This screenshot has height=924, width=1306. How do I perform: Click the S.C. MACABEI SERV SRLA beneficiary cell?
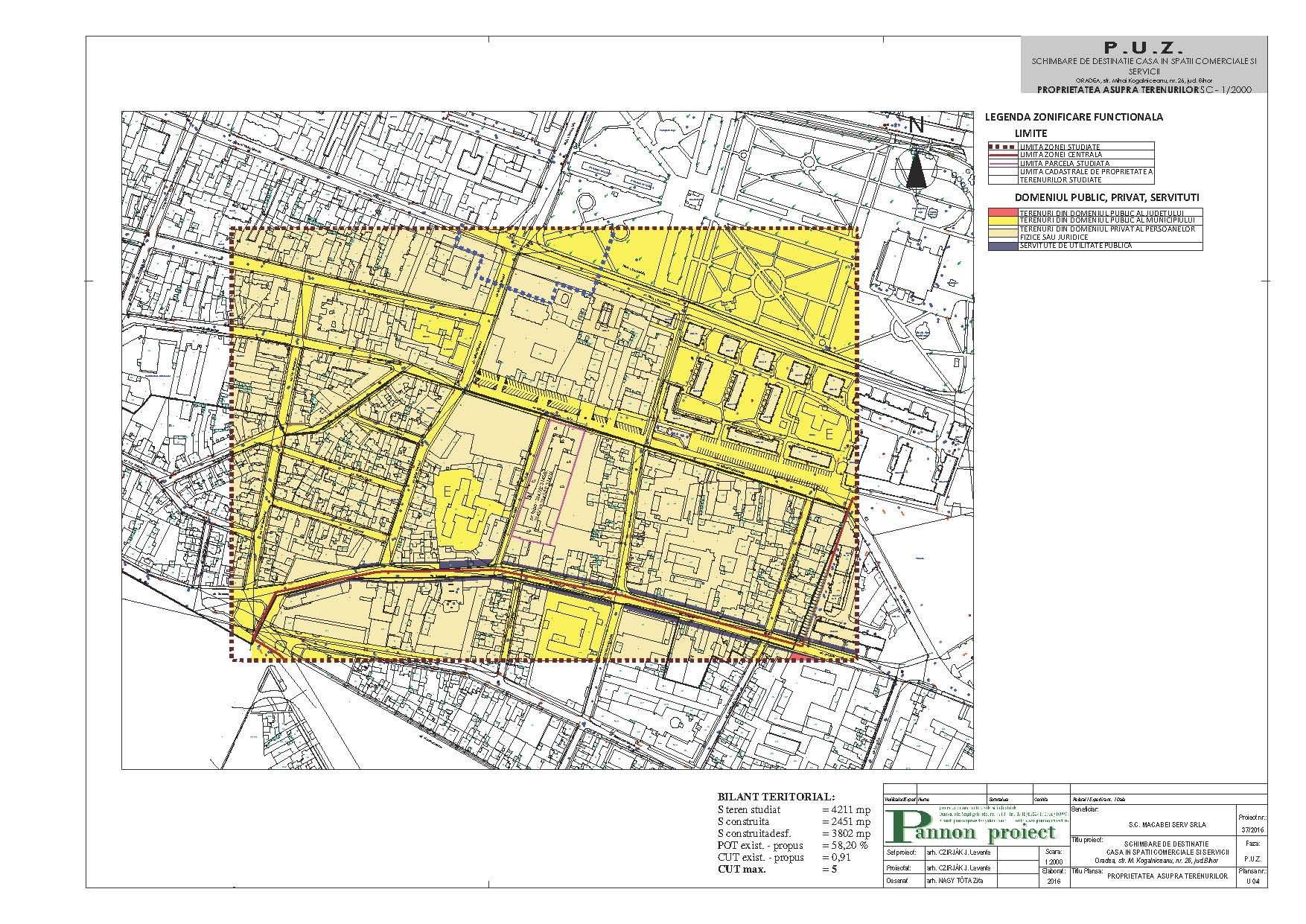pos(1153,825)
